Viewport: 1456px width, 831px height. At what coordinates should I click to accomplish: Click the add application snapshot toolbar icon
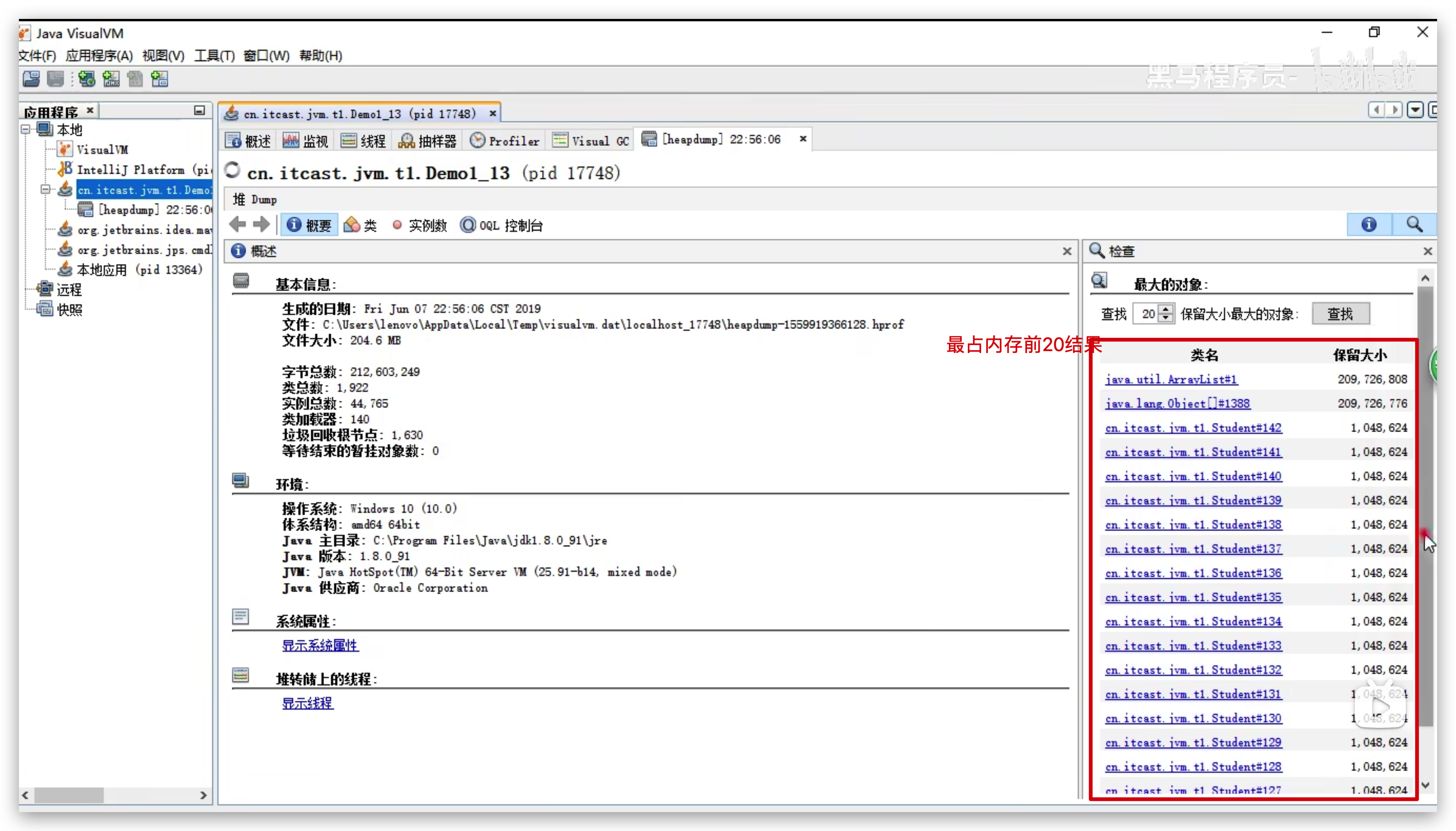(x=160, y=79)
